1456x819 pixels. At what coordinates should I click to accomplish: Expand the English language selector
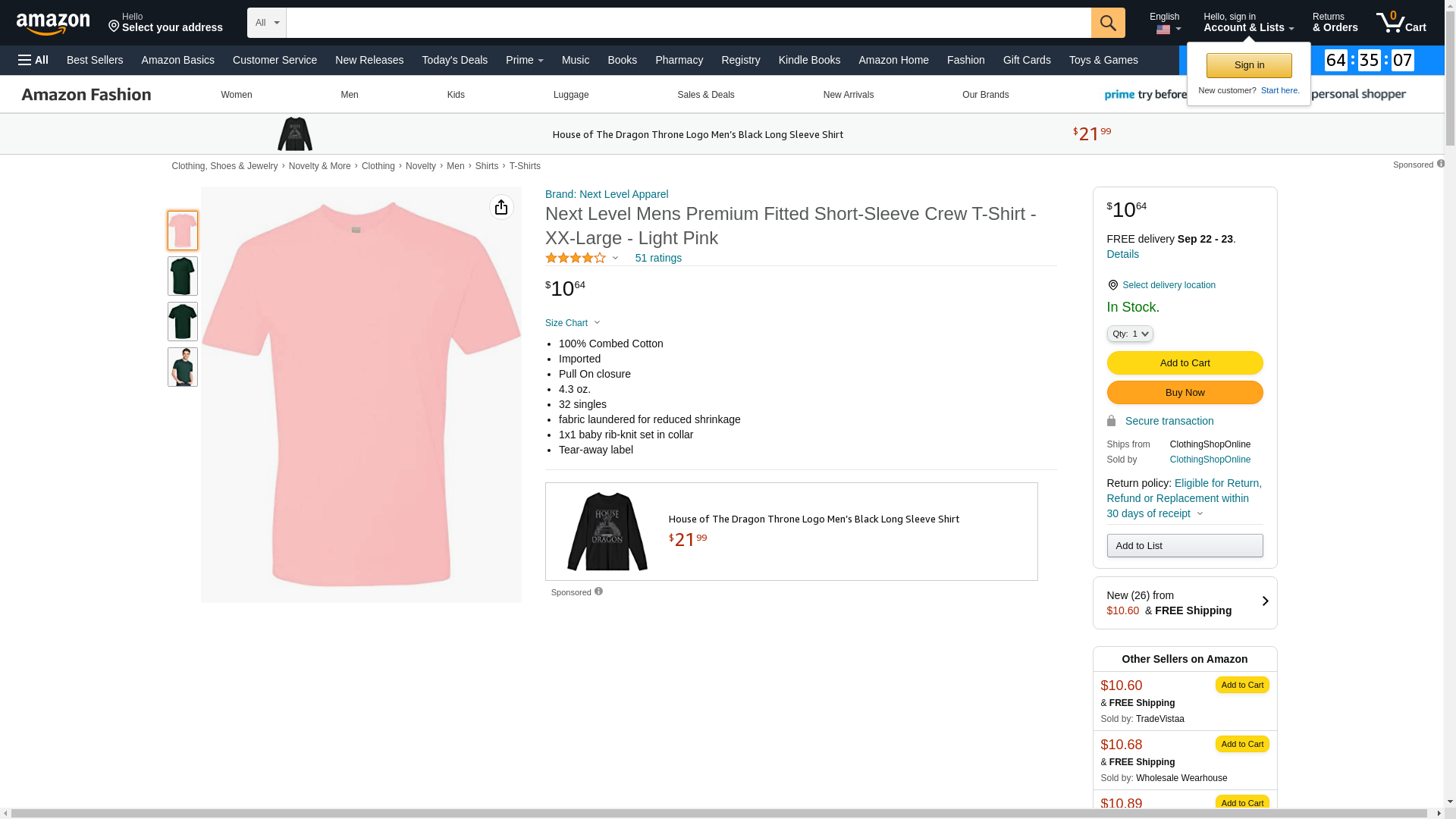(1166, 23)
